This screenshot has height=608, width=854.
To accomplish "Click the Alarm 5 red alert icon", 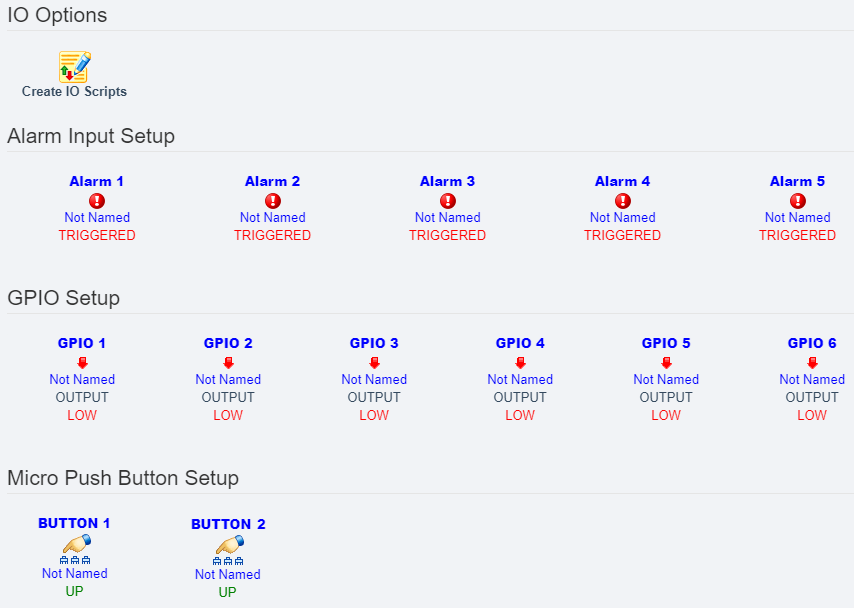I will [797, 199].
